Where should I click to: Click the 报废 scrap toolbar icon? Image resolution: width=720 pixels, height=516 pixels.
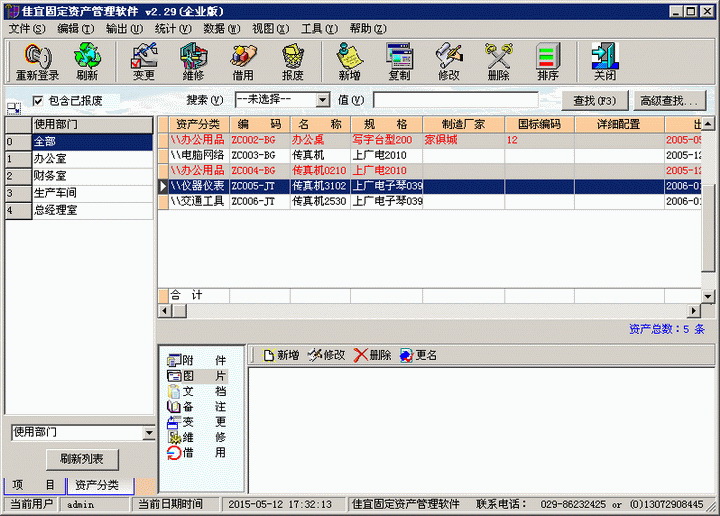(293, 62)
